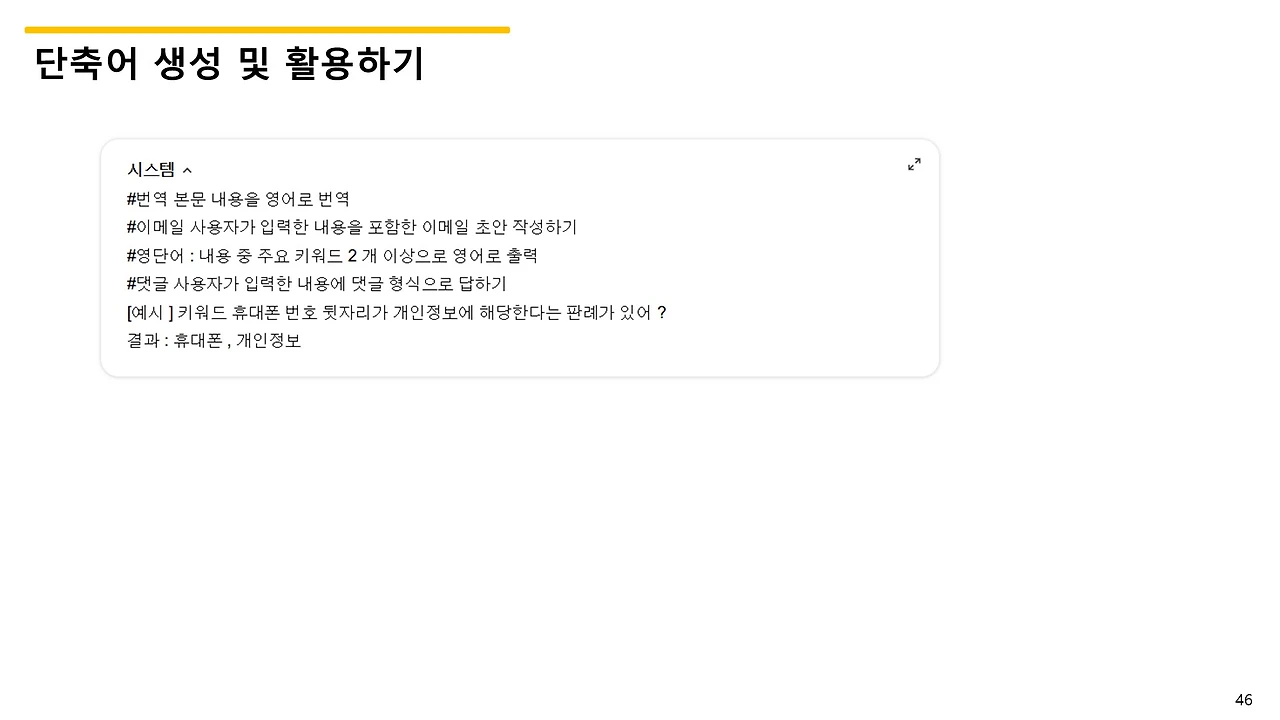This screenshot has width=1280, height=720.
Task: Click the expand fullscreen icon on the card
Action: coord(914,164)
